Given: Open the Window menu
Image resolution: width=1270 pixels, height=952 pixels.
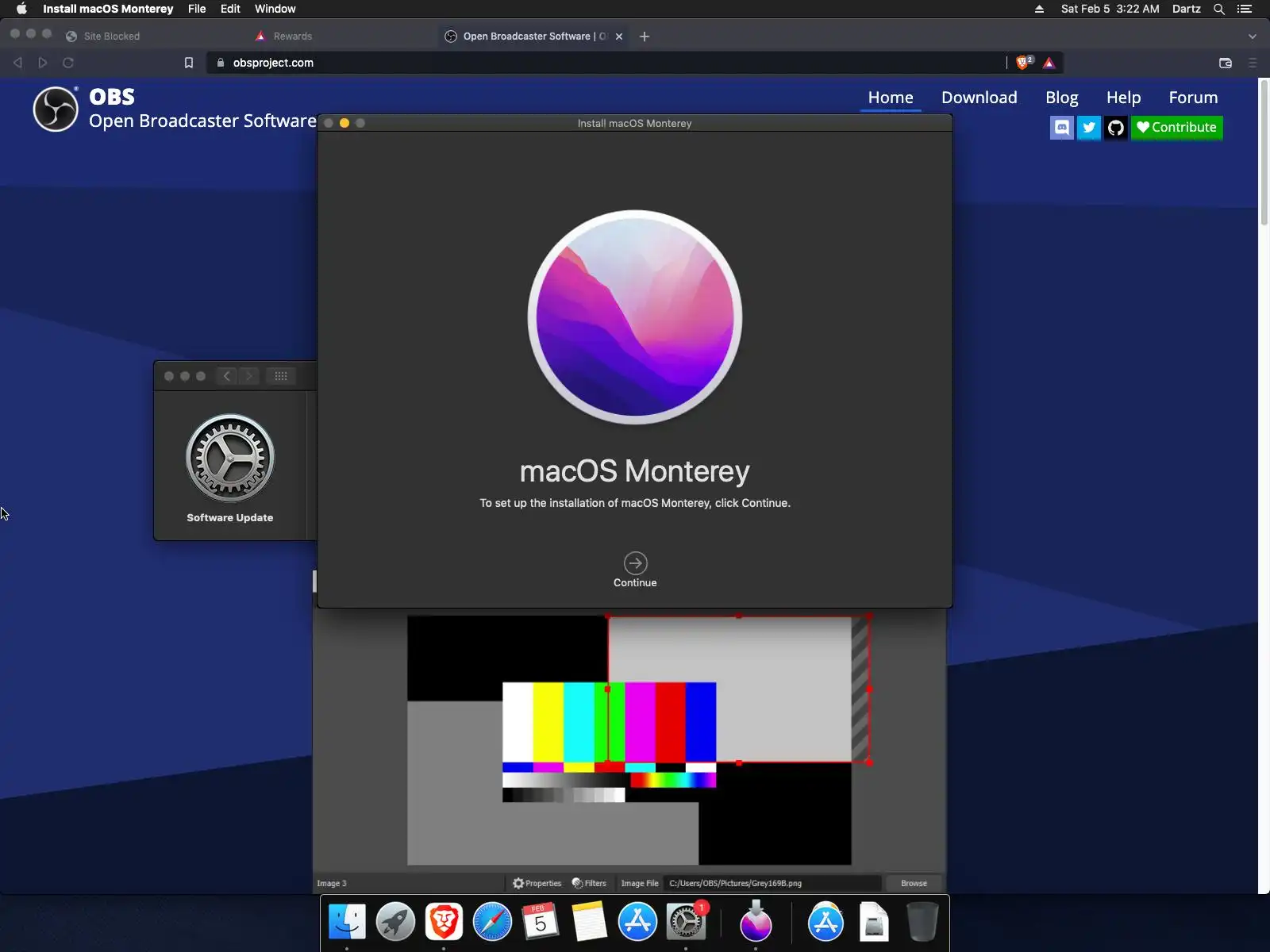Looking at the screenshot, I should [x=275, y=9].
